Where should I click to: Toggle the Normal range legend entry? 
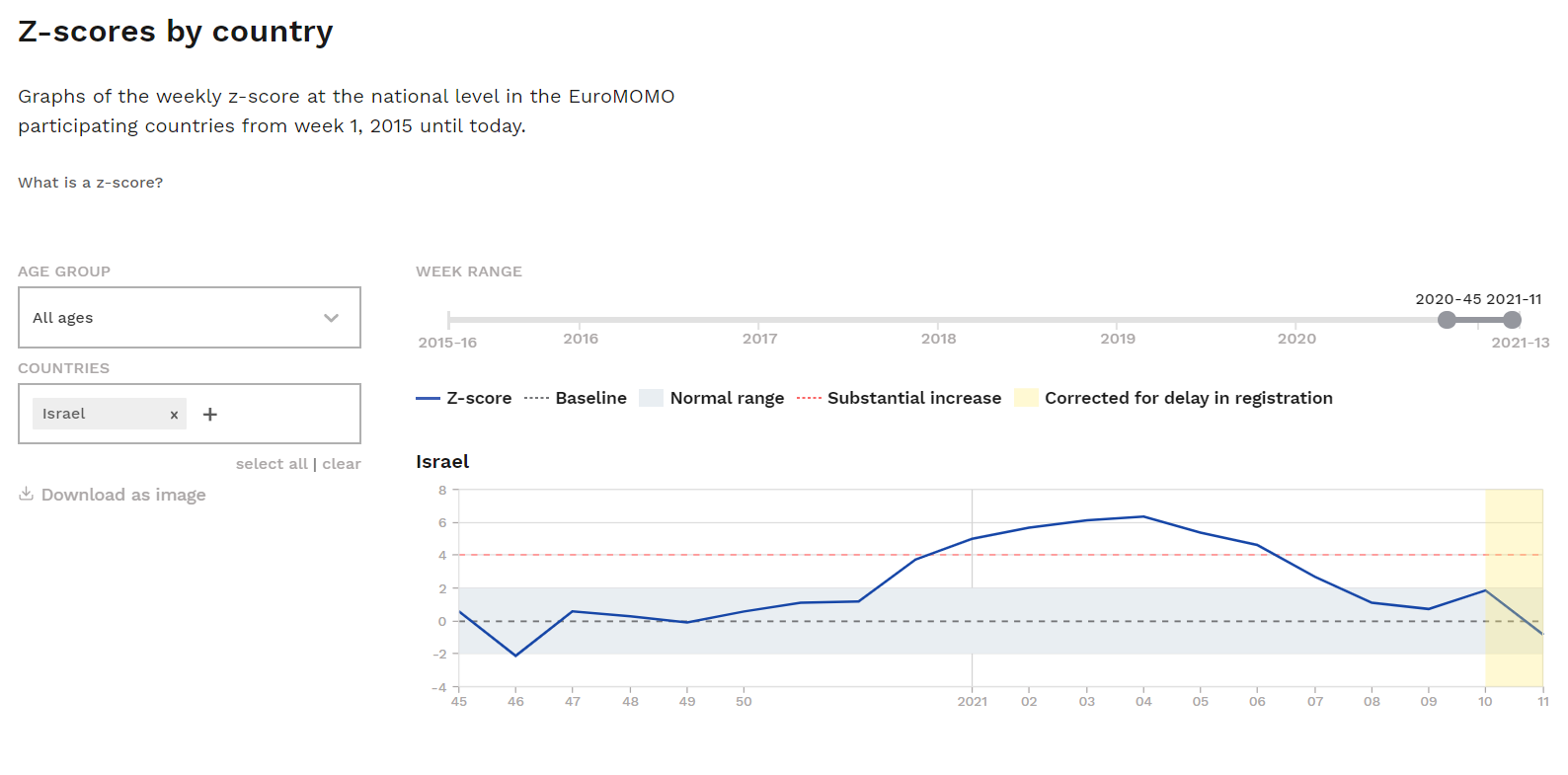(x=712, y=398)
